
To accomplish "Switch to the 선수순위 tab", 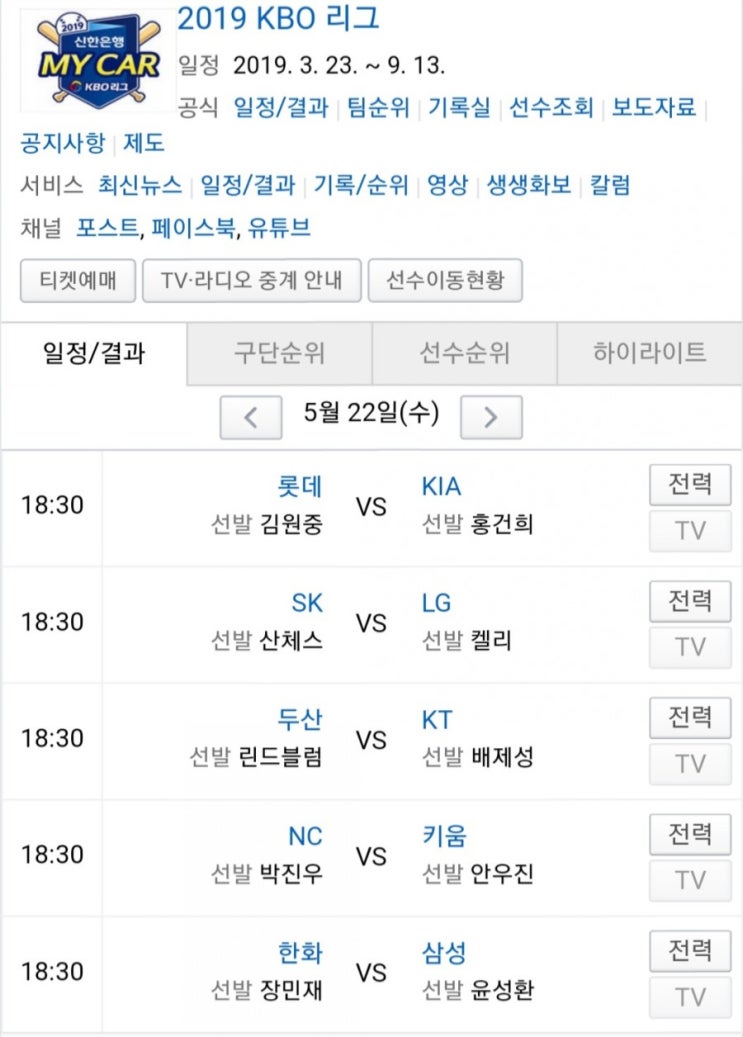I will pyautogui.click(x=464, y=353).
